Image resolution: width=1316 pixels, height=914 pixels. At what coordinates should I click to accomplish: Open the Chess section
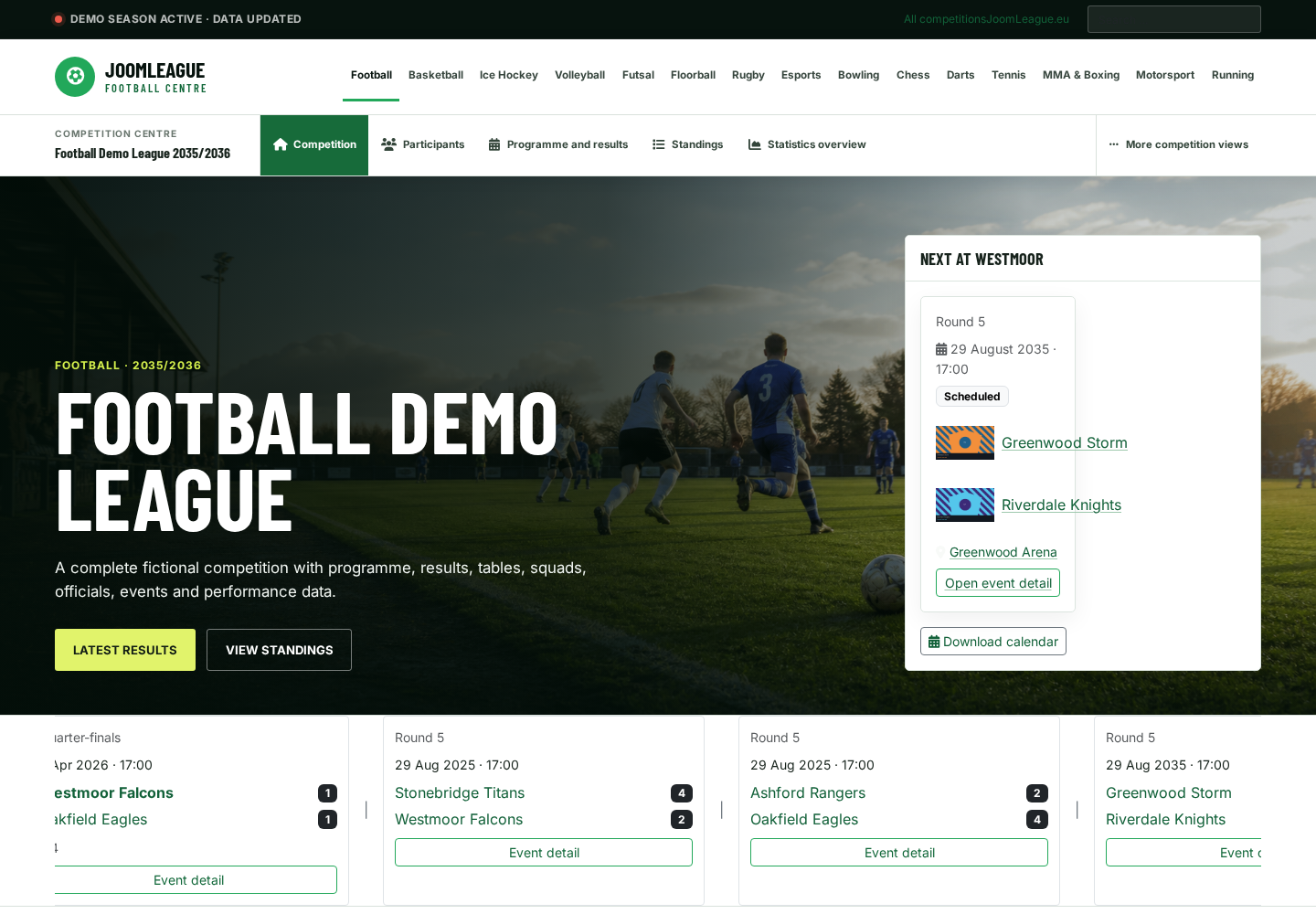point(913,75)
